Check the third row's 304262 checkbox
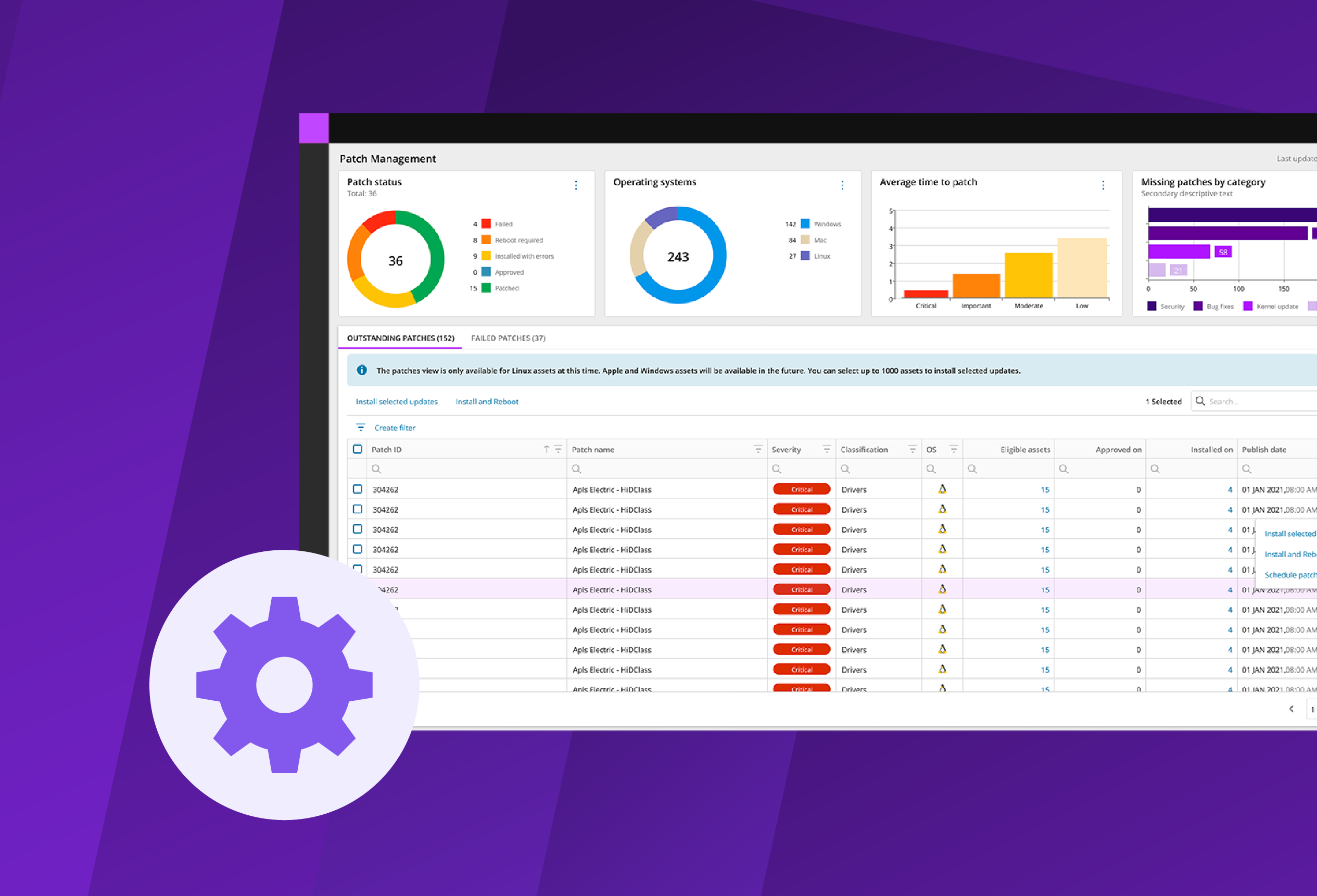The width and height of the screenshot is (1317, 896). coord(358,529)
